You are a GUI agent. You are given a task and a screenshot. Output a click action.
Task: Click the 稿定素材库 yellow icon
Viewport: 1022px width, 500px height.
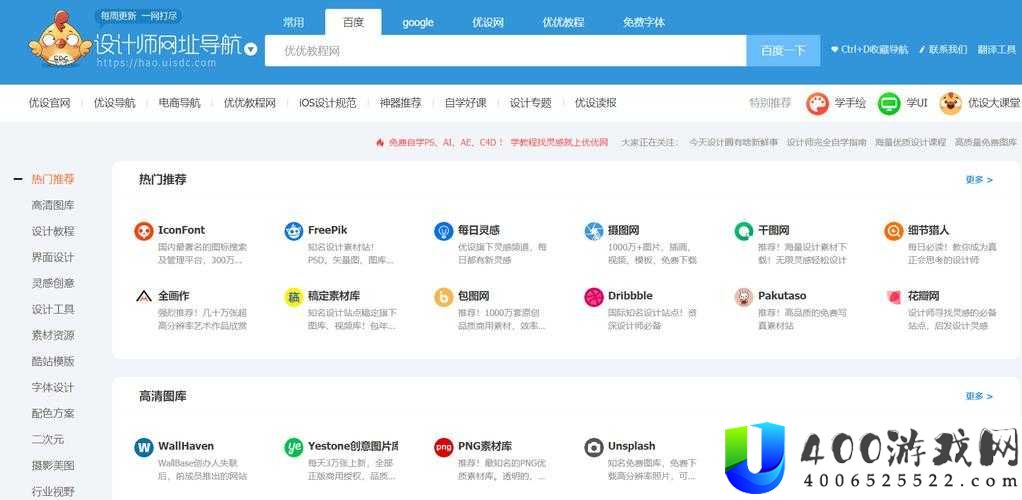pyautogui.click(x=293, y=297)
